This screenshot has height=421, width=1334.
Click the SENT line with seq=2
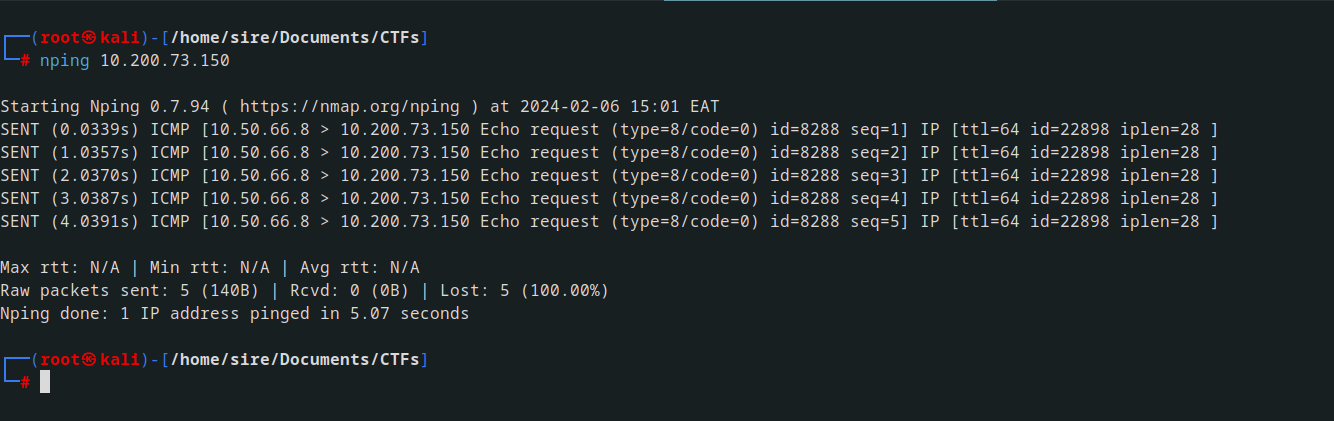click(x=609, y=153)
